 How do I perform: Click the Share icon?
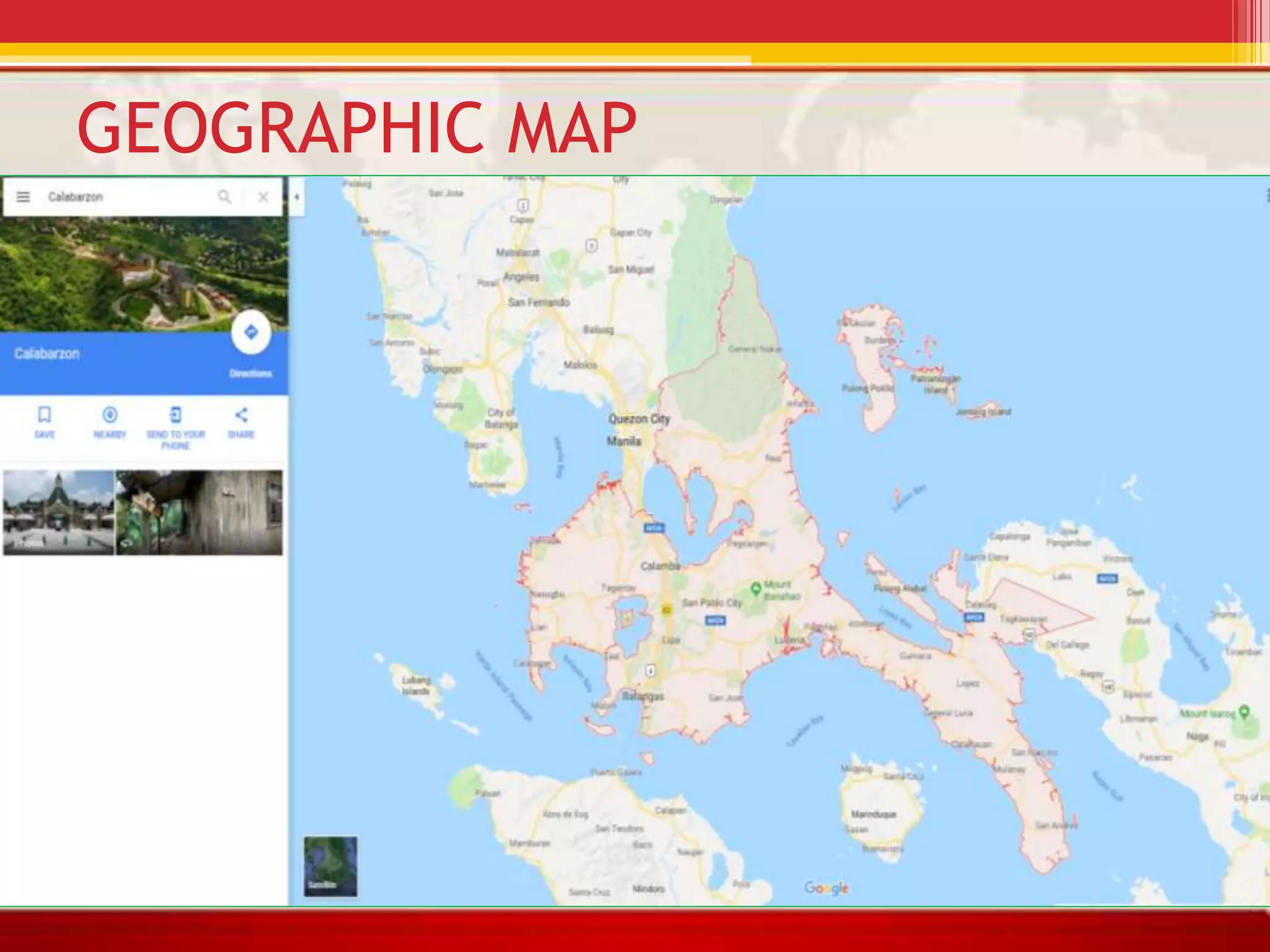pos(241,415)
